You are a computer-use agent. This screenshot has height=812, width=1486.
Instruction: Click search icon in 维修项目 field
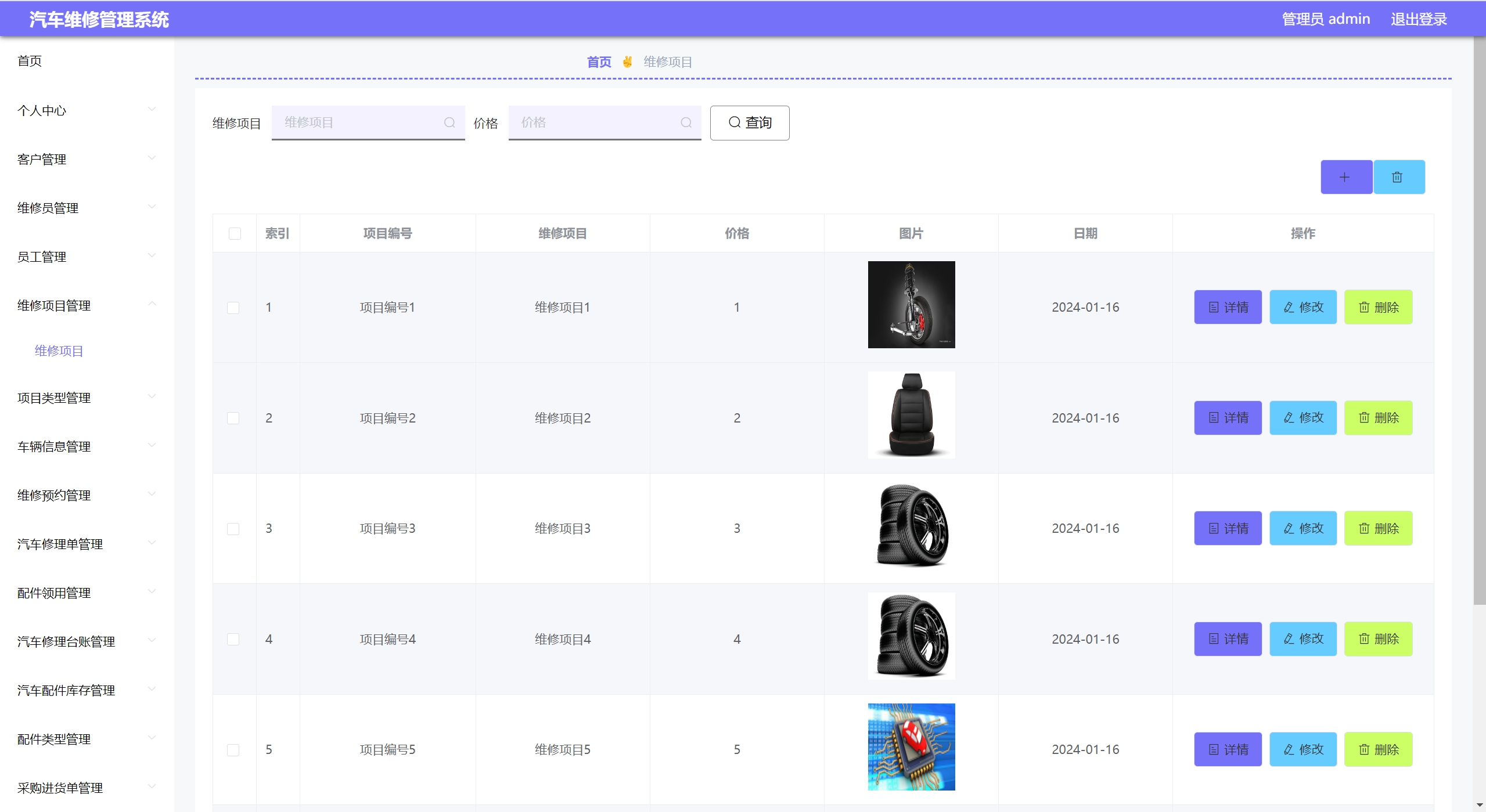click(x=449, y=122)
